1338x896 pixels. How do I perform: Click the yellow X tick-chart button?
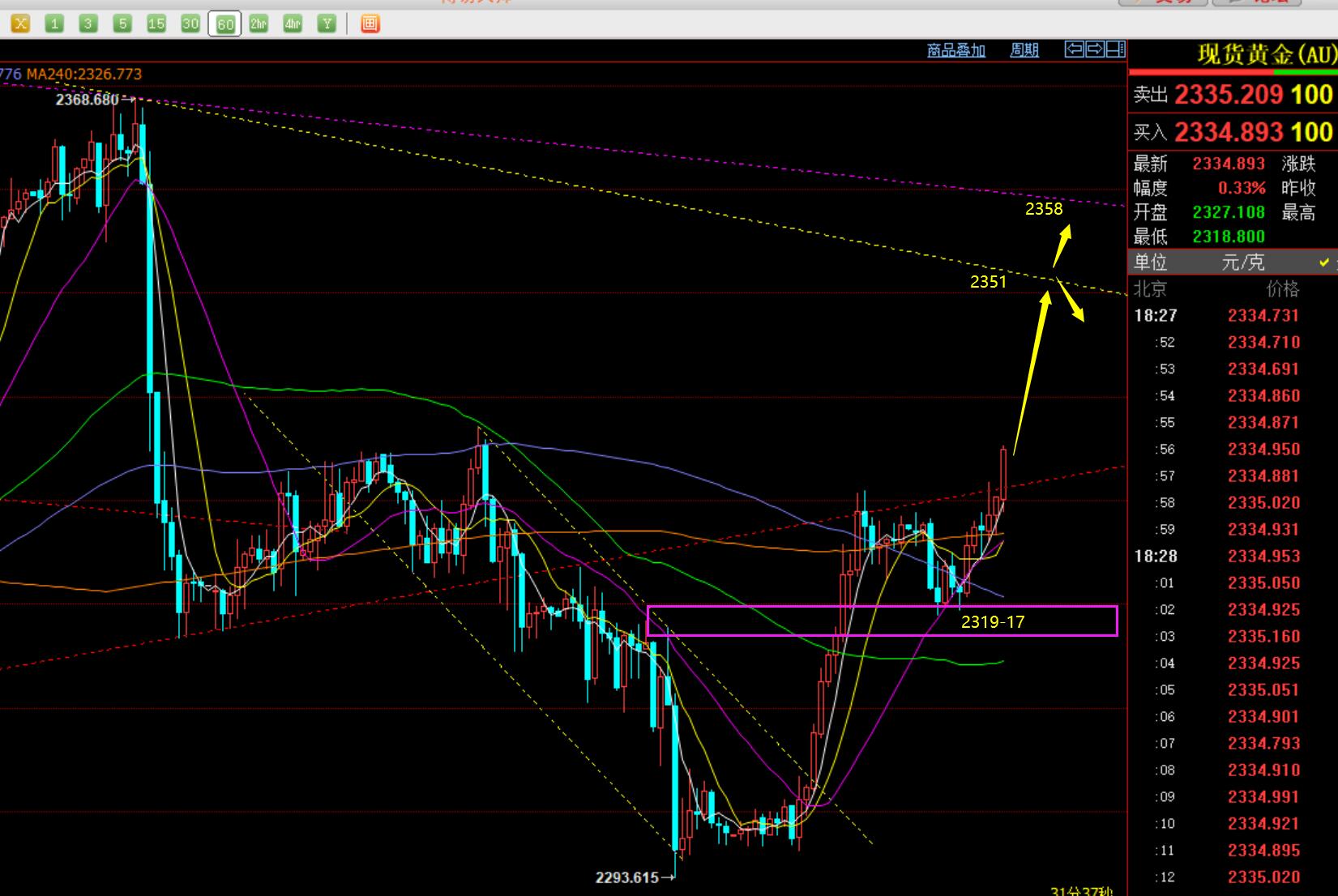[20, 24]
